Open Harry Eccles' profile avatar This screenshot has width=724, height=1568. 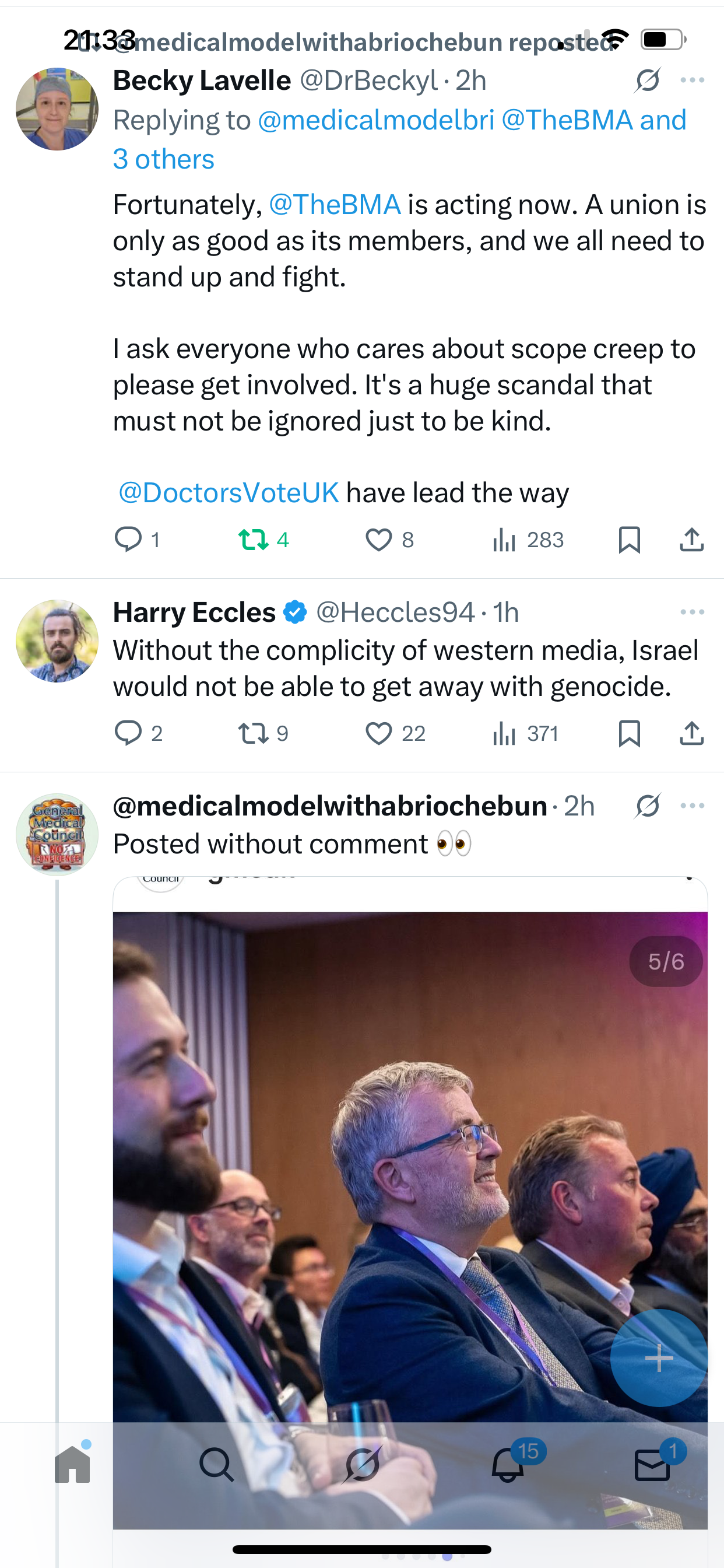point(57,641)
